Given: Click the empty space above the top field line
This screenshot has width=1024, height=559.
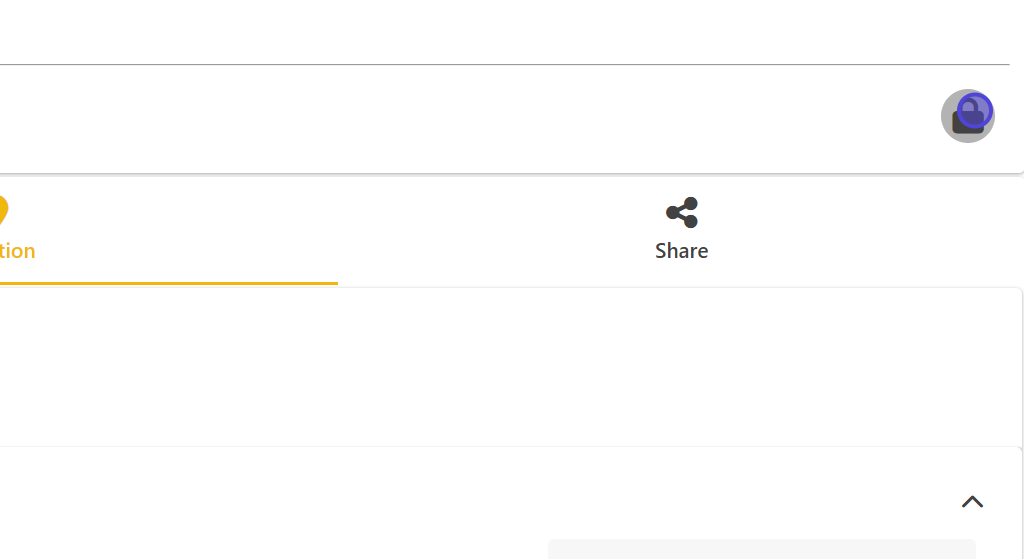Looking at the screenshot, I should (x=500, y=20).
